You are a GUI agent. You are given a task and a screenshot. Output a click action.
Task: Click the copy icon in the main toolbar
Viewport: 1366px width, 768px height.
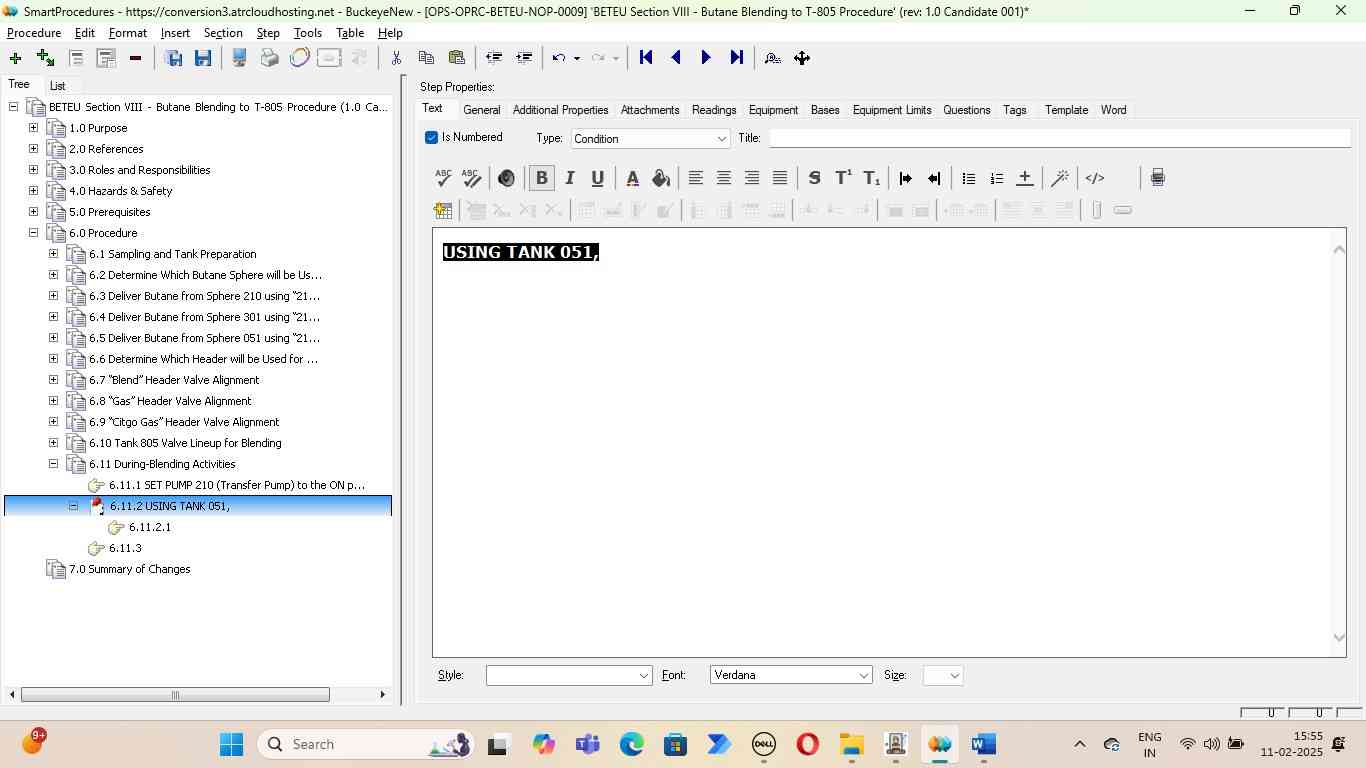point(426,58)
